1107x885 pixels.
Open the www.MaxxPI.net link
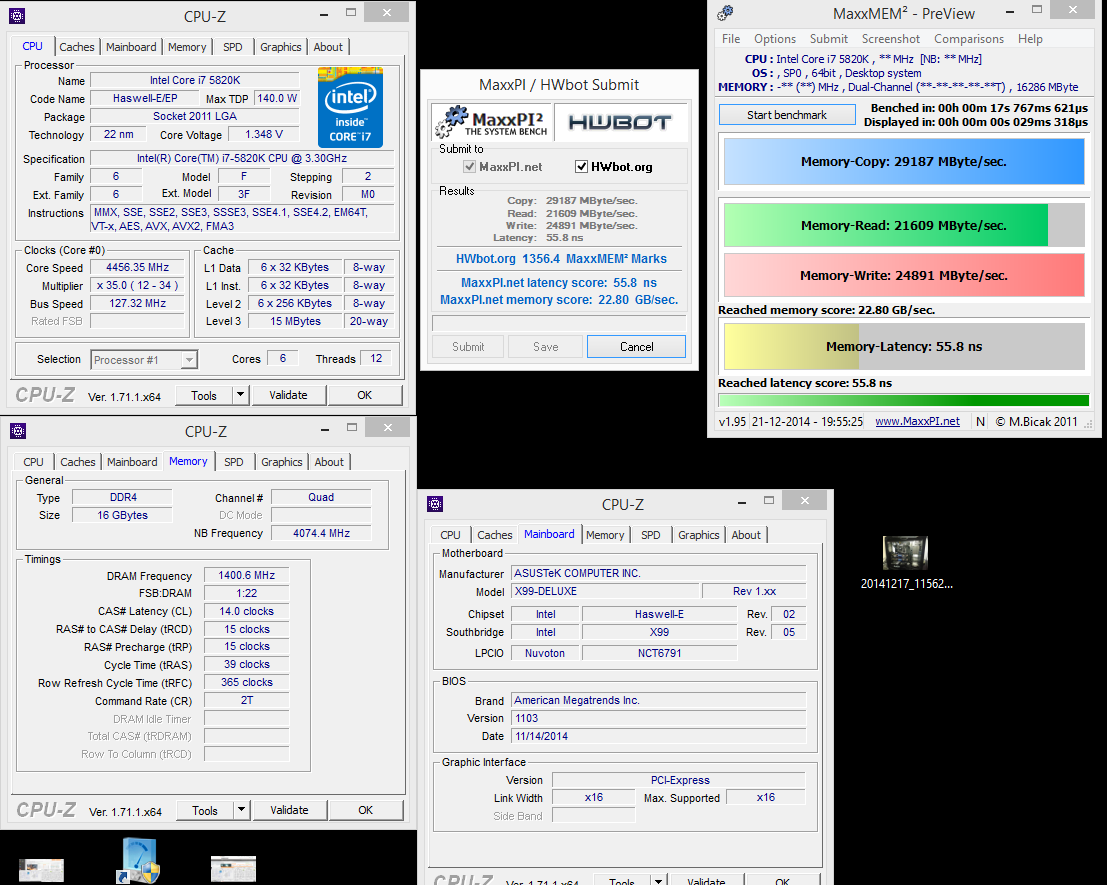pyautogui.click(x=917, y=421)
